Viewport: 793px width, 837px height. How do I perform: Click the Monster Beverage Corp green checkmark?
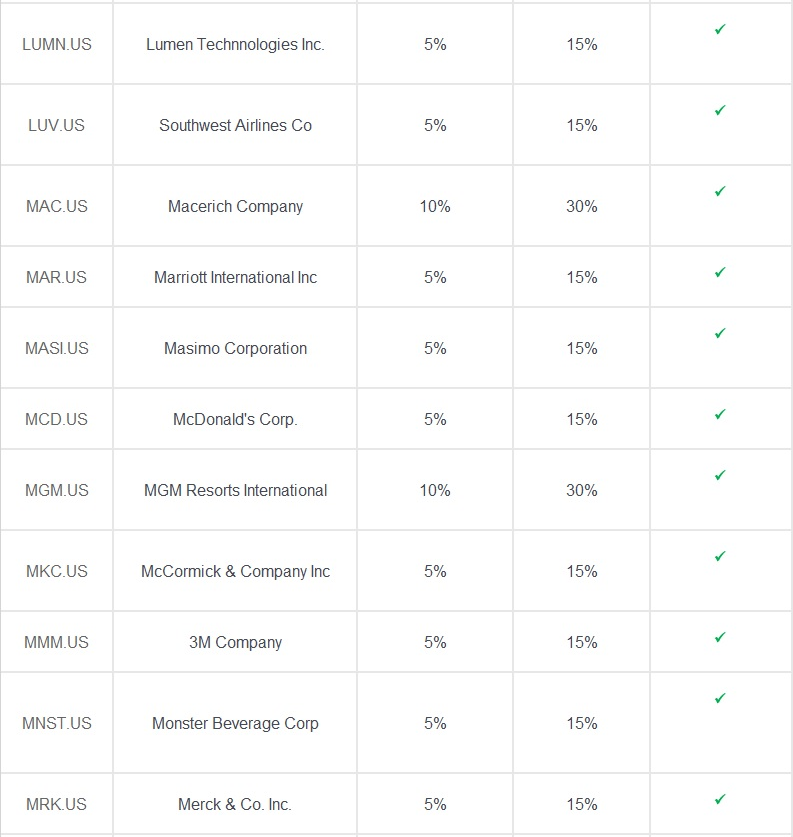pos(720,699)
